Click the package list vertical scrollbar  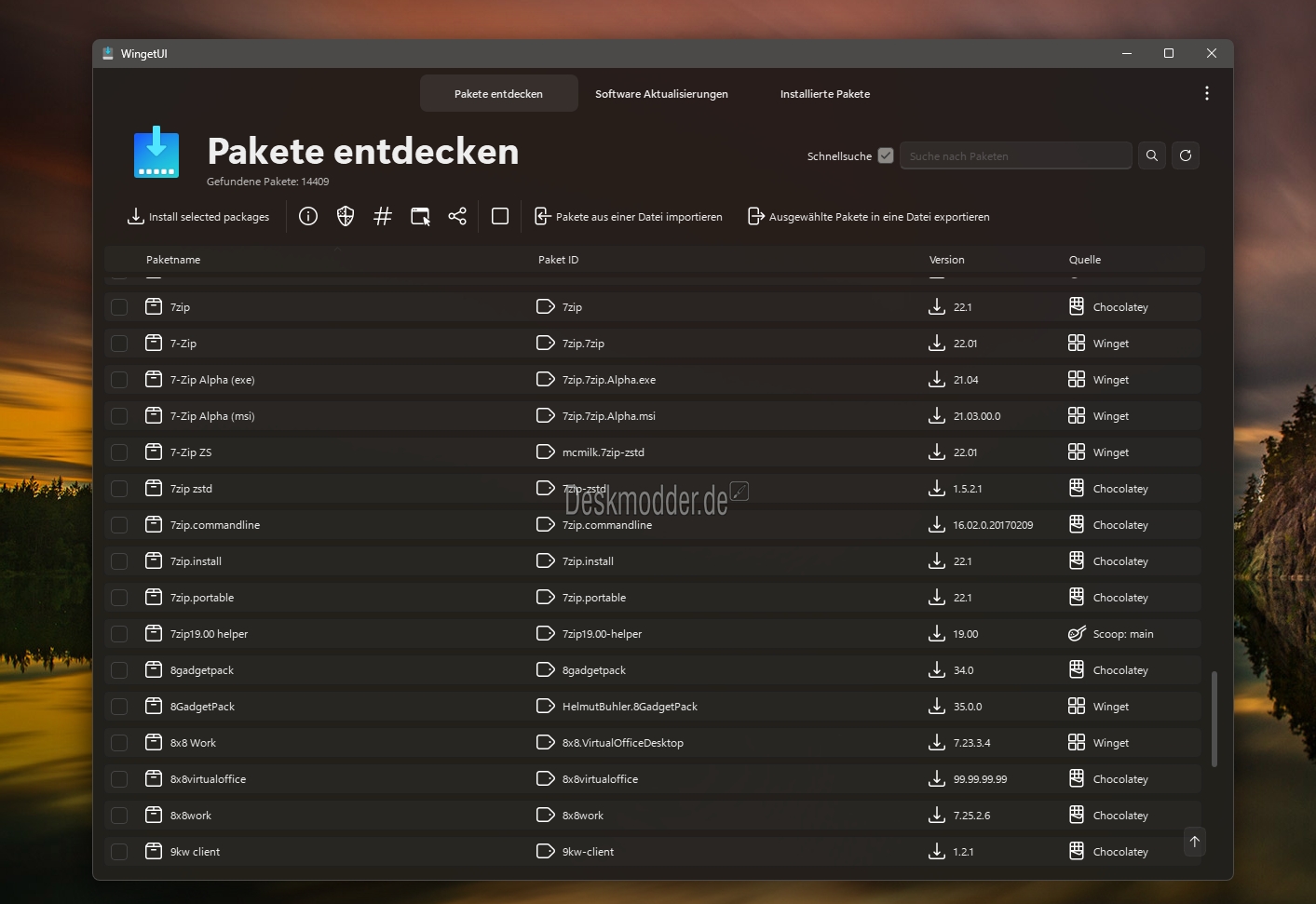click(1214, 719)
